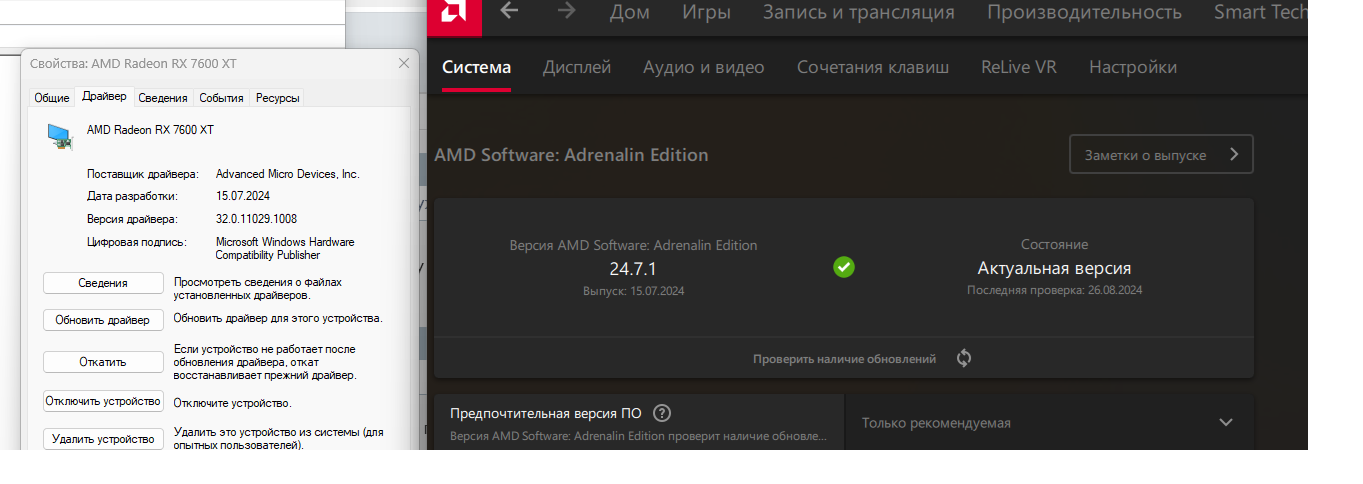This screenshot has width=1363, height=484.
Task: Click Проверить наличие обновлений
Action: 844,359
